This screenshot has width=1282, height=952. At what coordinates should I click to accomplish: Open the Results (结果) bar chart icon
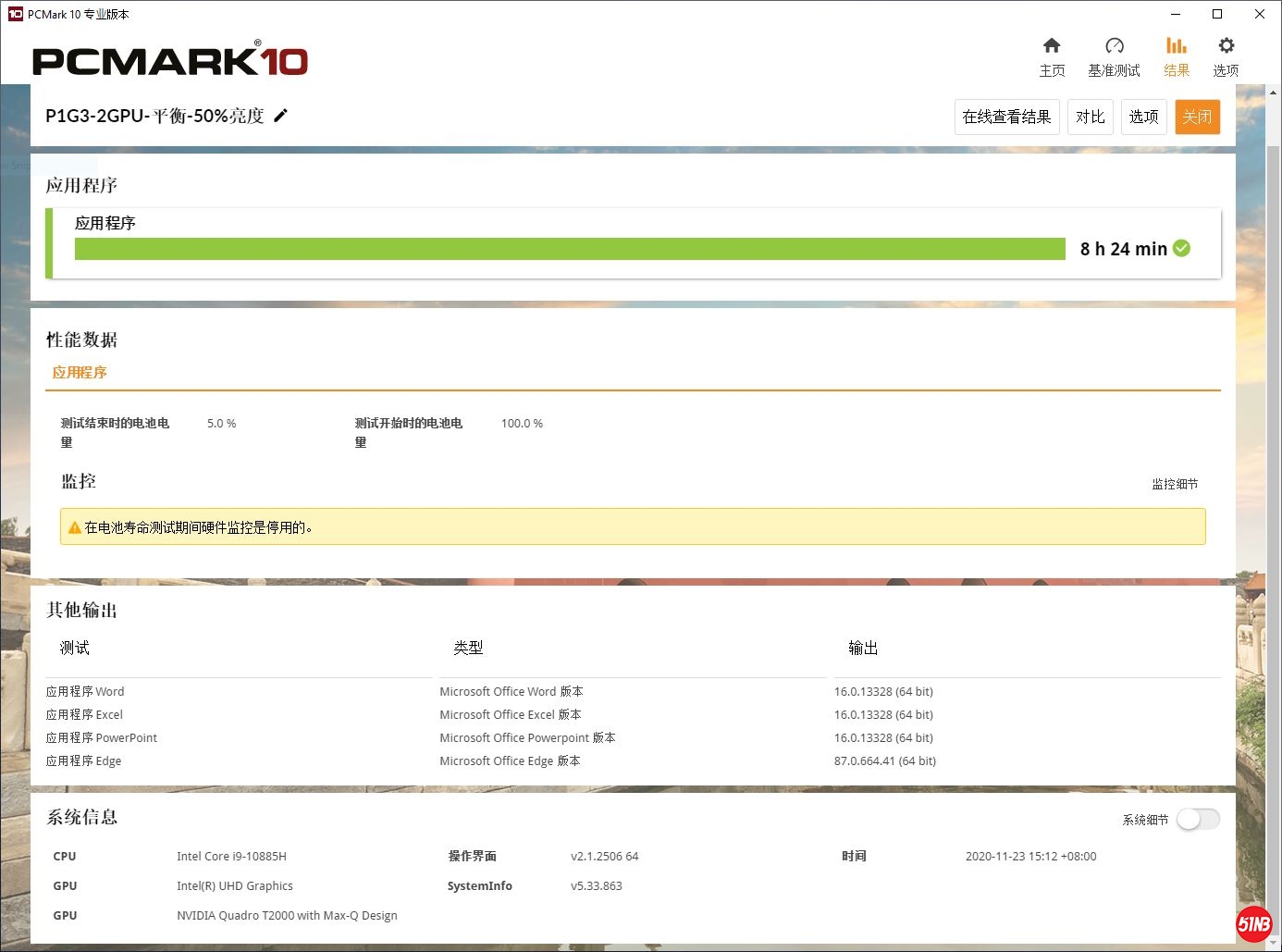[x=1176, y=45]
